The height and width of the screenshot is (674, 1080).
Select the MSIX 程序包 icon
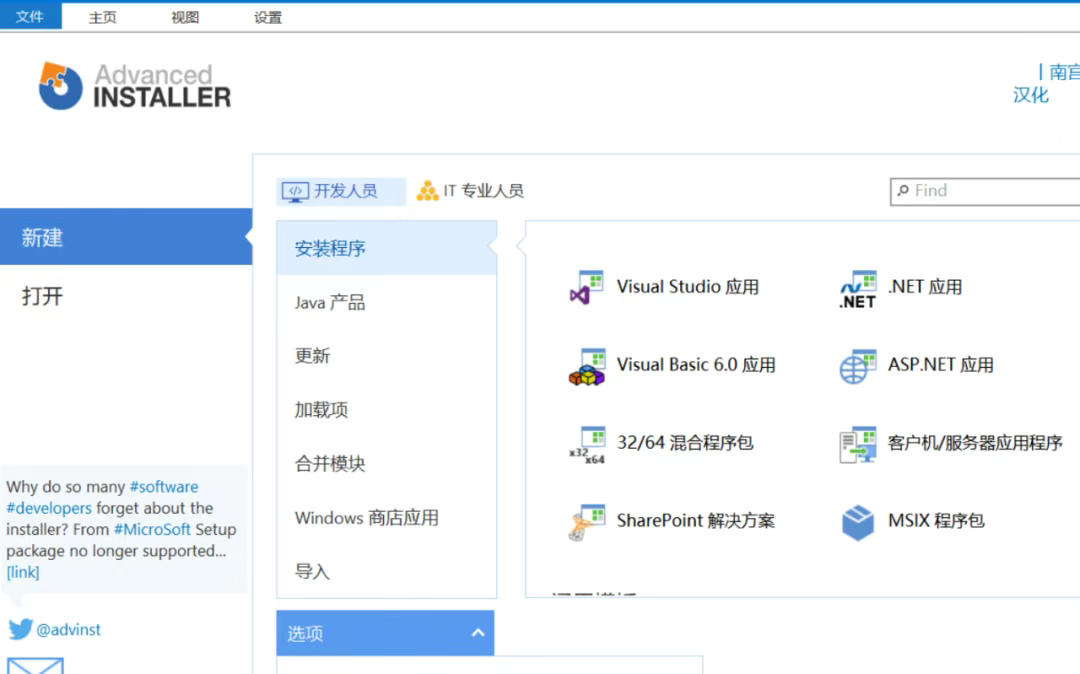[x=856, y=522]
